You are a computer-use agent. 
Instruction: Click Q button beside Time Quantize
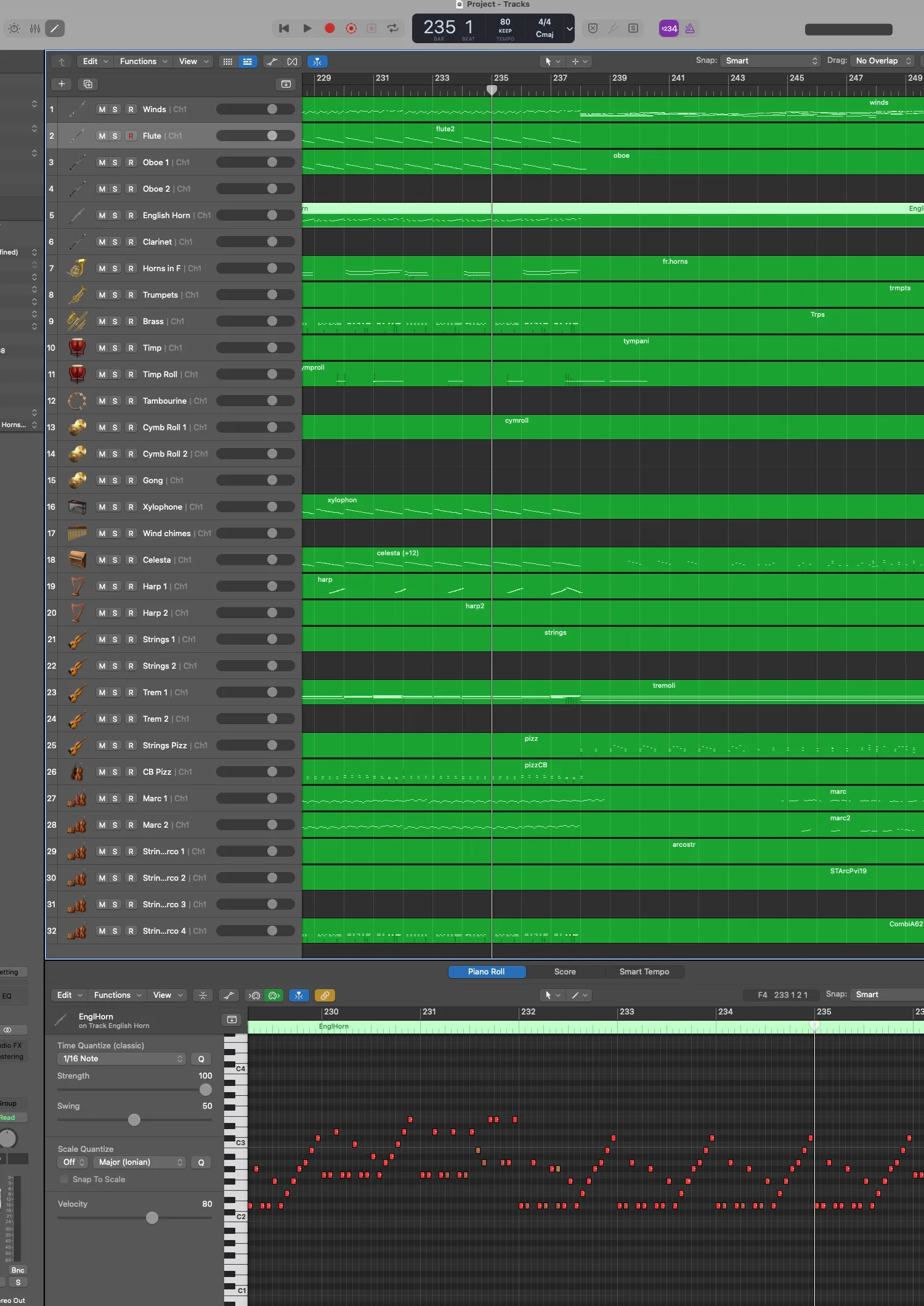[x=201, y=1059]
